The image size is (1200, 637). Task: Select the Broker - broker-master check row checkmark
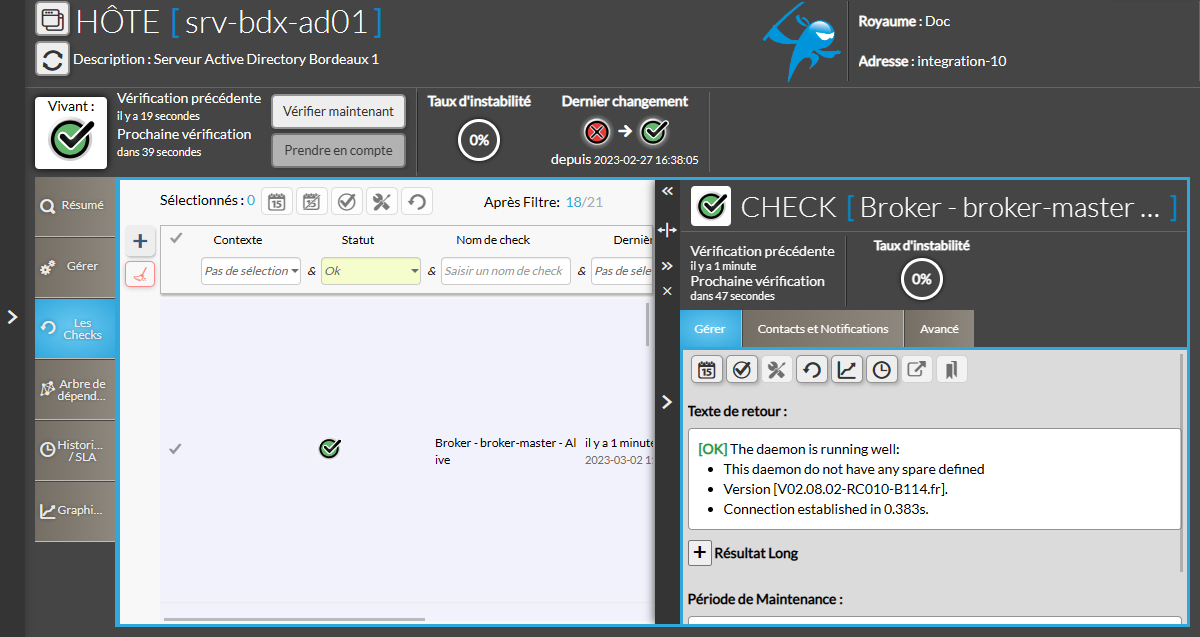(175, 449)
